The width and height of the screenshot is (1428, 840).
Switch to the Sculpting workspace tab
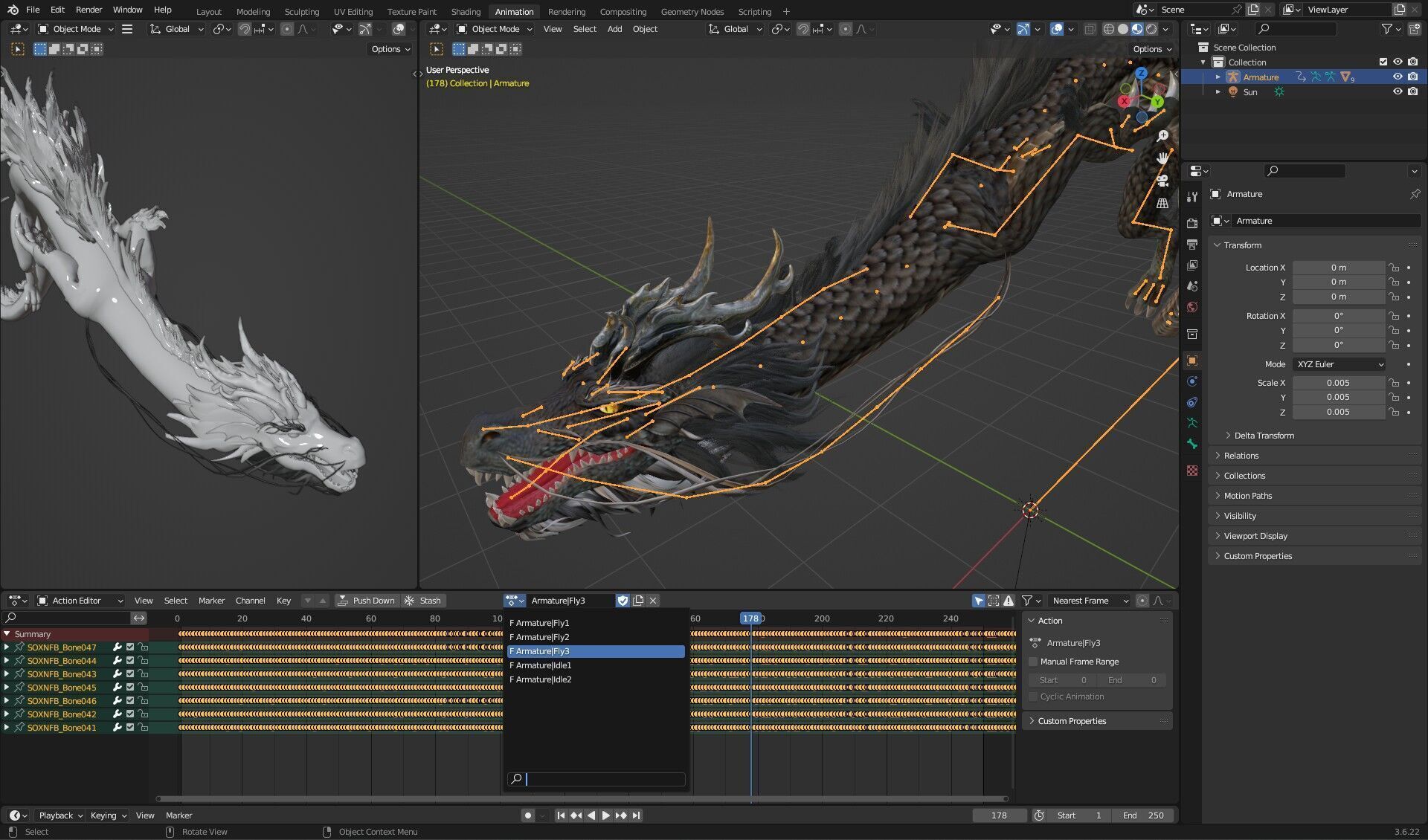pos(301,12)
